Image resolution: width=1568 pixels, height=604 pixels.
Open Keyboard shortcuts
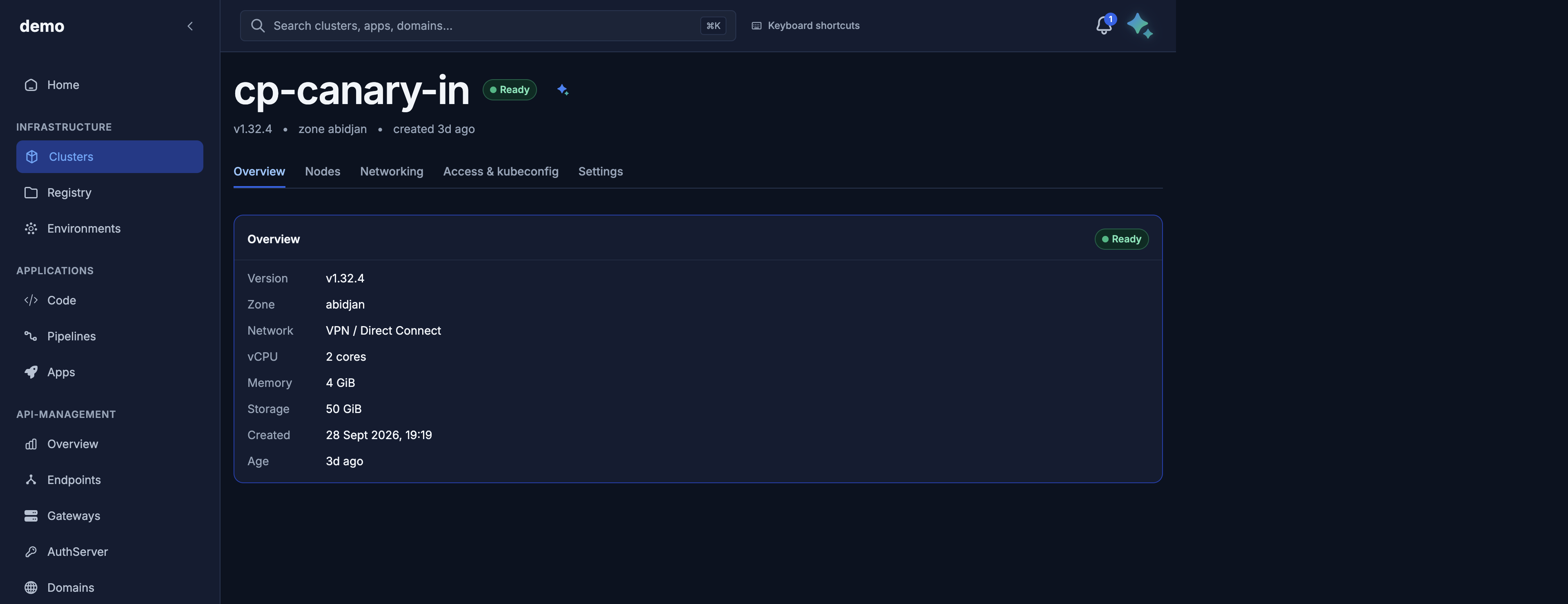(x=805, y=26)
